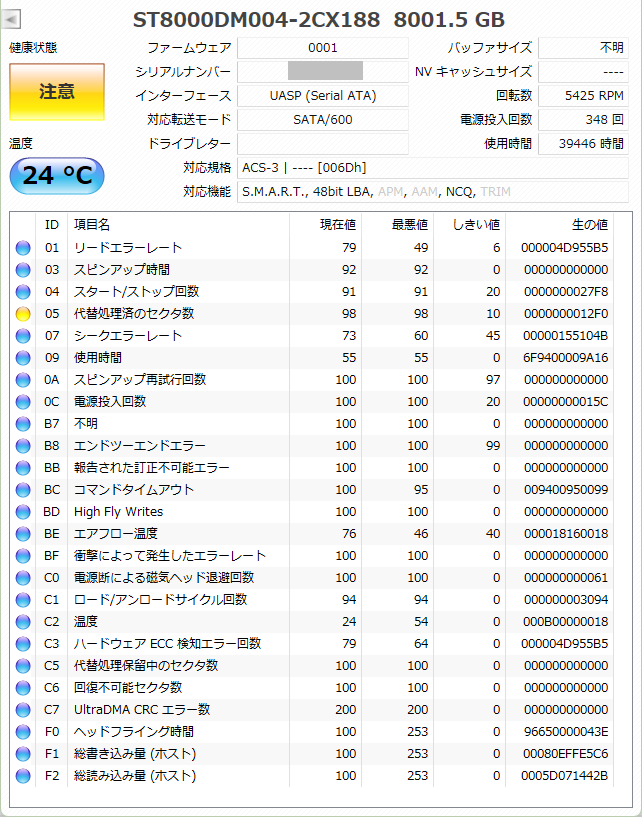The image size is (642, 817).
Task: Select raw value 00000003094
Action: [566, 600]
